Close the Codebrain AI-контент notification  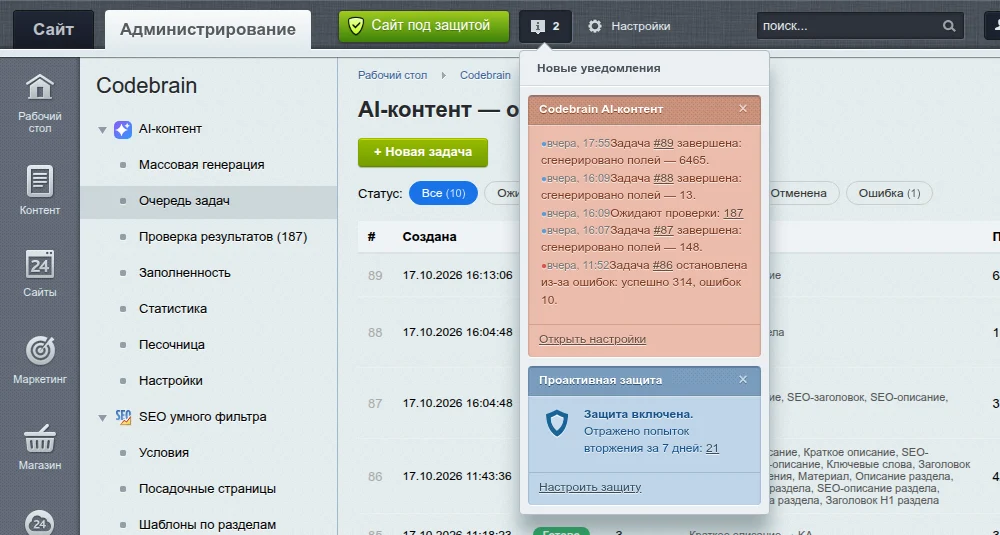[743, 108]
